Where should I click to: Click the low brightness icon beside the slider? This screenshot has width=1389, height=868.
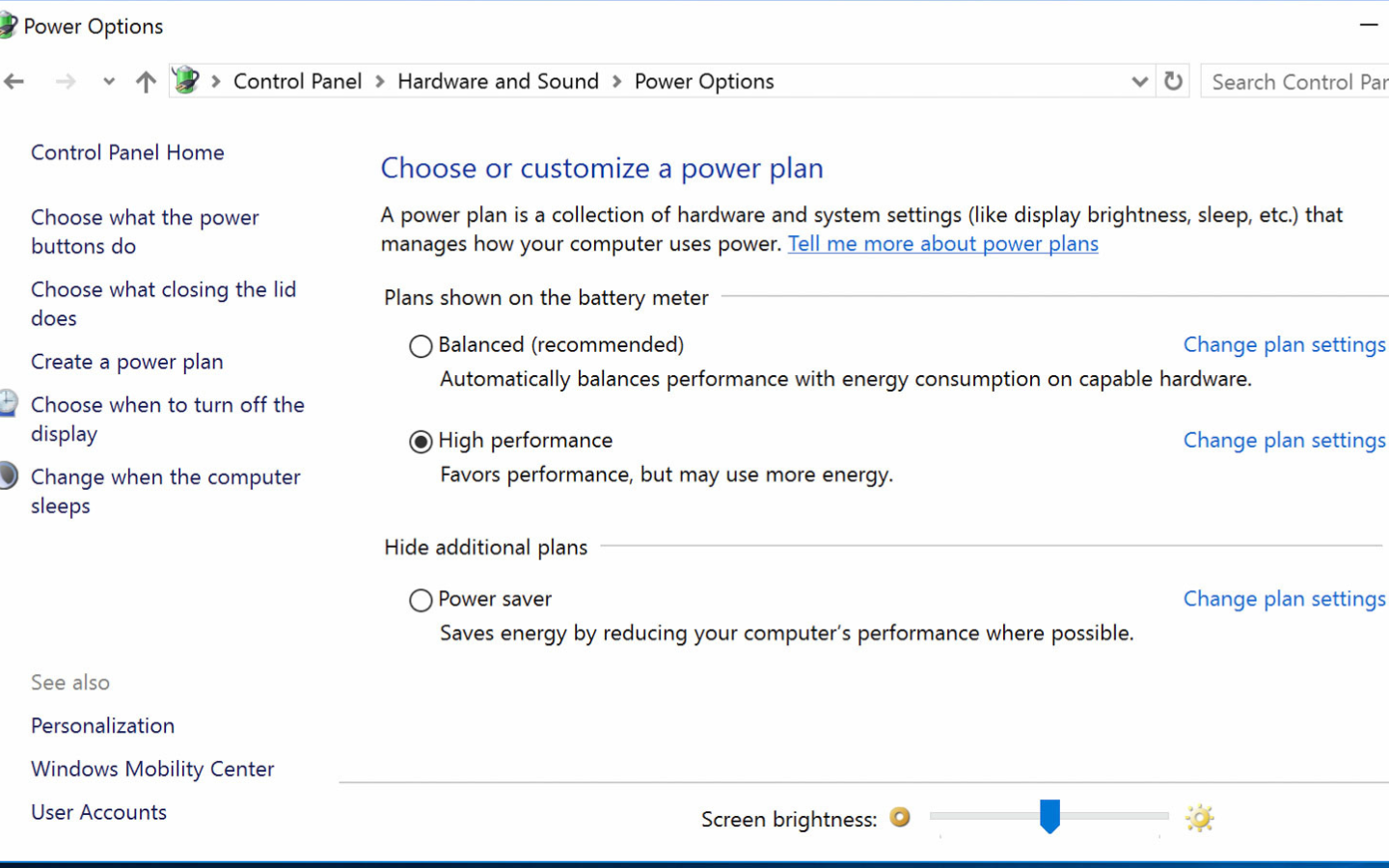click(900, 818)
